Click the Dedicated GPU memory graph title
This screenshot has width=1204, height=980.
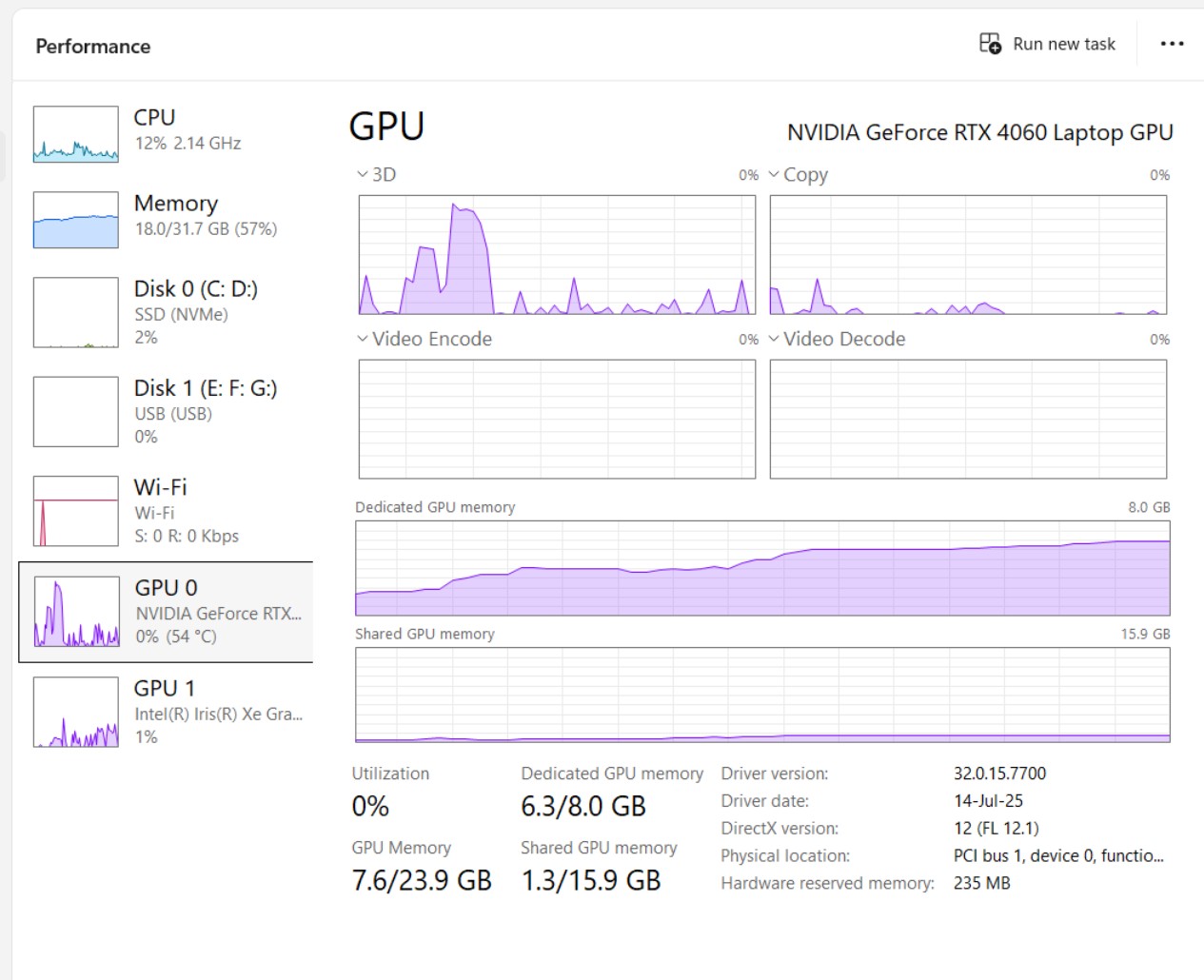point(435,507)
